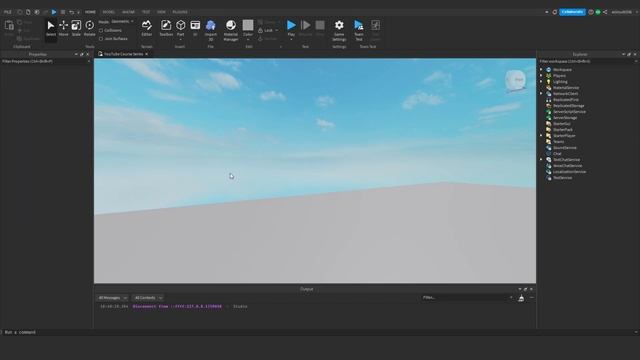Select the YouTube Course Series document tab

point(123,54)
